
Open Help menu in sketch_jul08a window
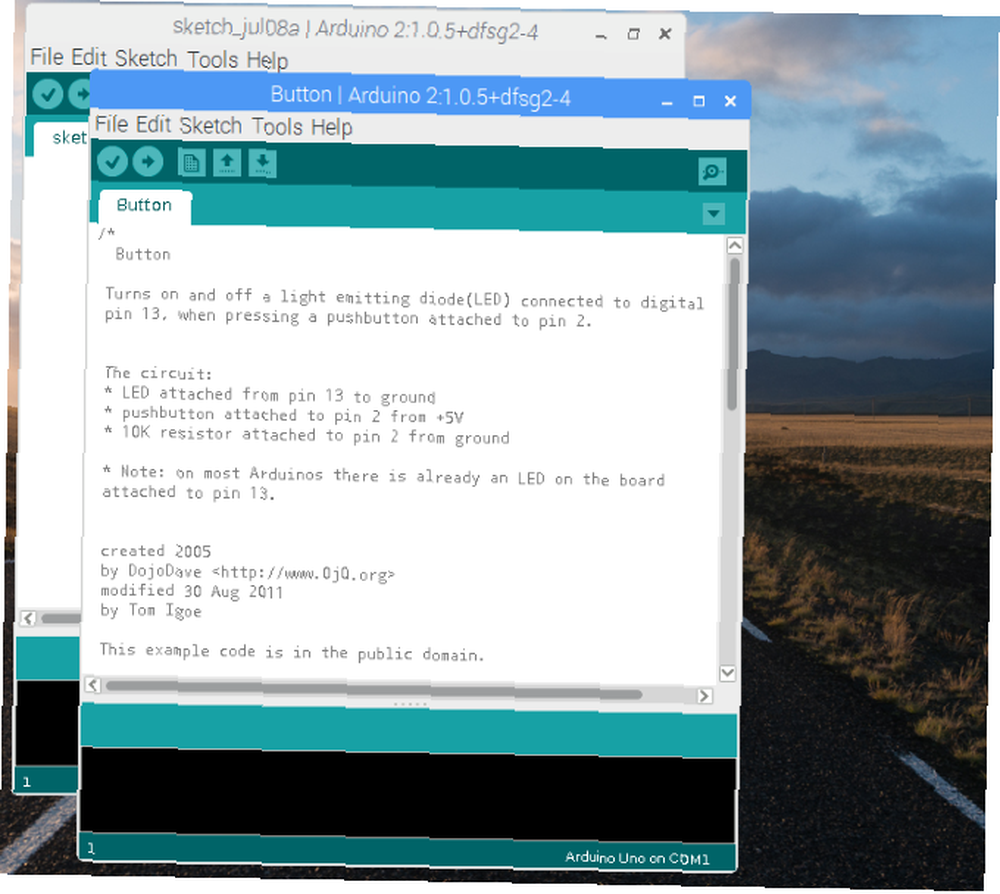tap(267, 60)
